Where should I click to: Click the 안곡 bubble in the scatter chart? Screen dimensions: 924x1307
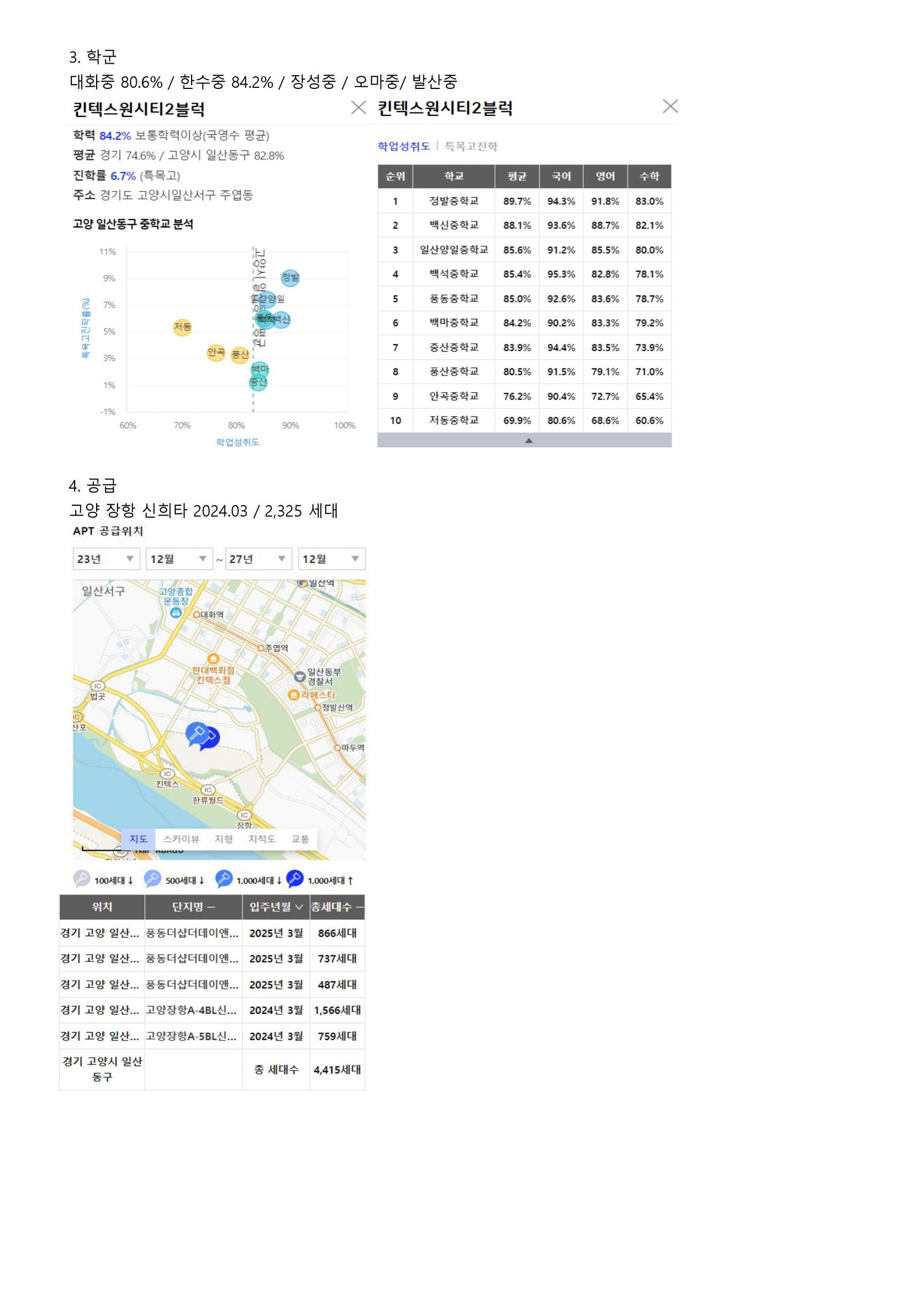[x=216, y=353]
